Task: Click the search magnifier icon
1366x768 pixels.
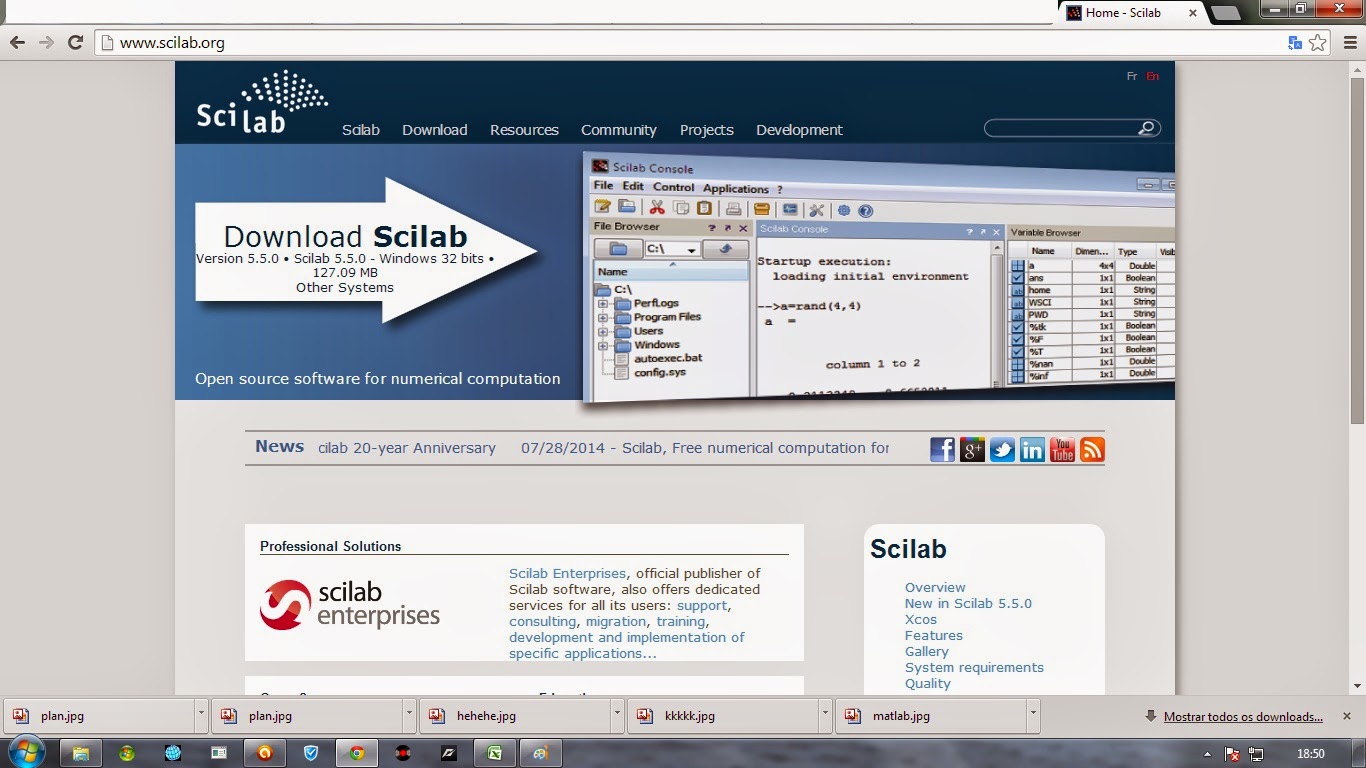Action: point(1148,128)
